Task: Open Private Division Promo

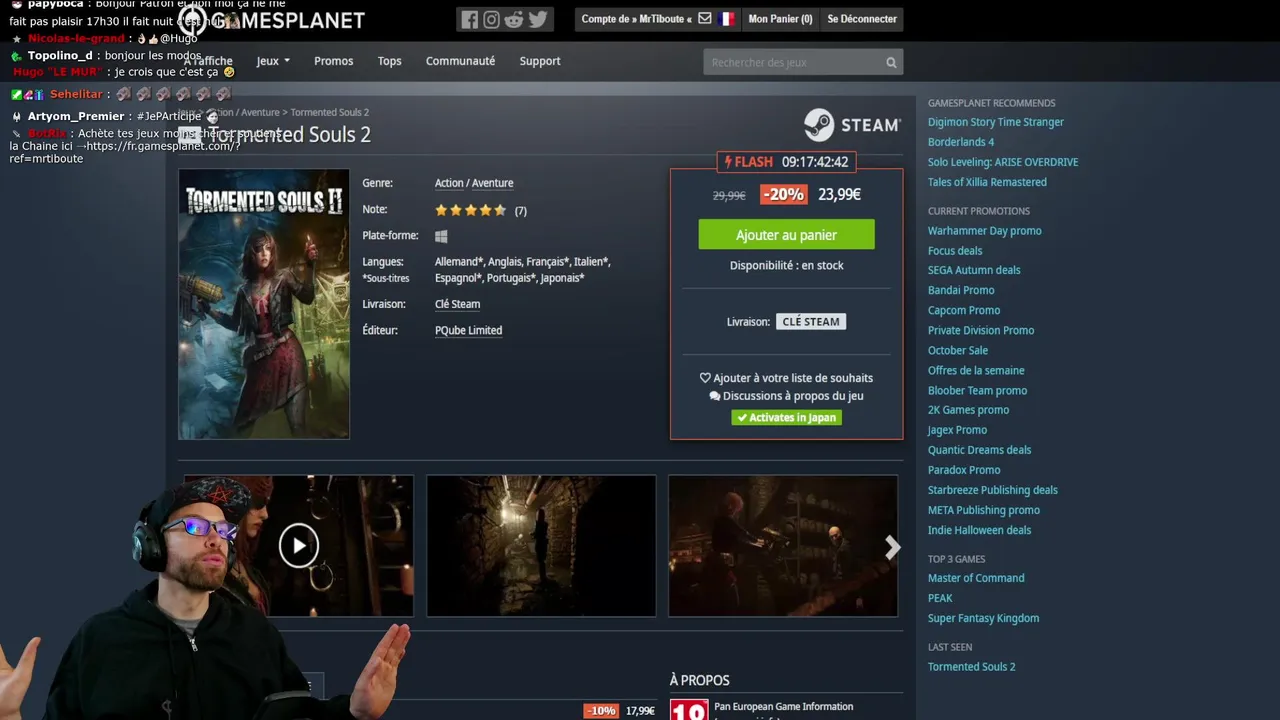Action: [981, 330]
